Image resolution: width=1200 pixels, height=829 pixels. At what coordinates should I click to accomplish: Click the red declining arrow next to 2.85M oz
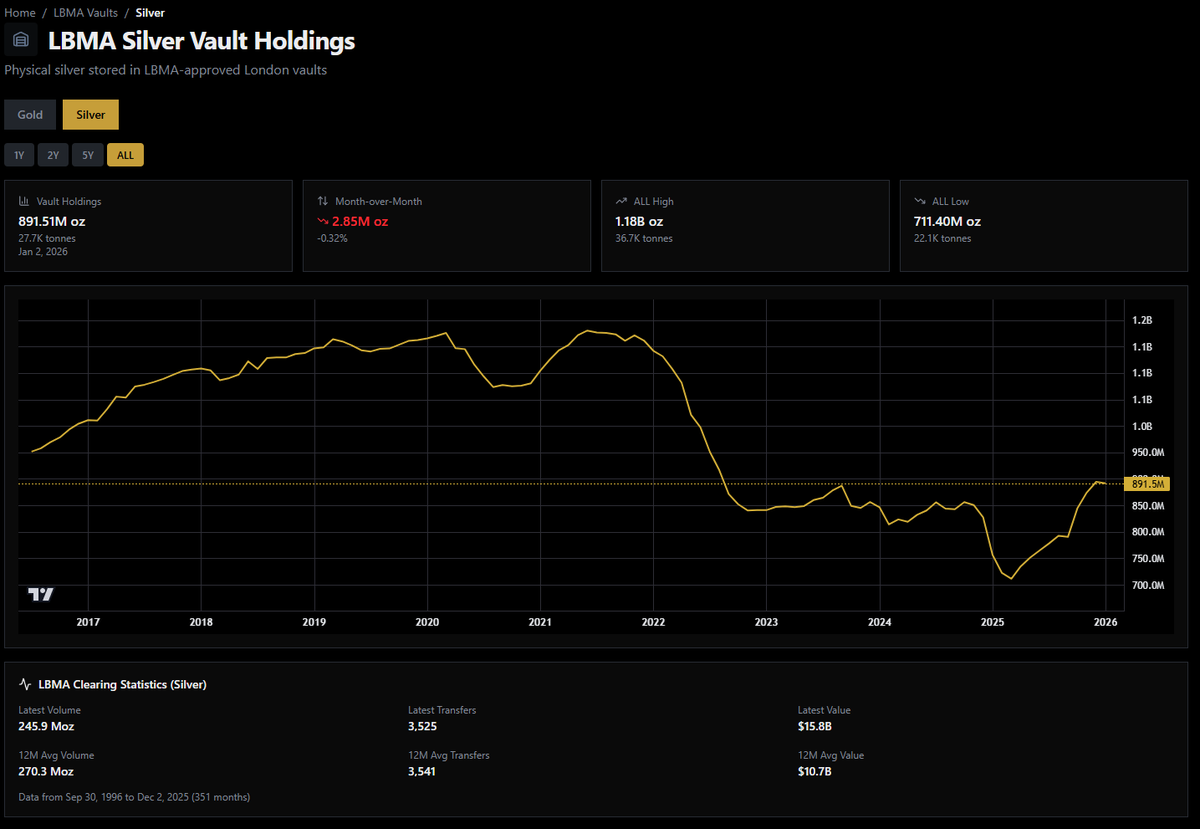click(x=322, y=220)
